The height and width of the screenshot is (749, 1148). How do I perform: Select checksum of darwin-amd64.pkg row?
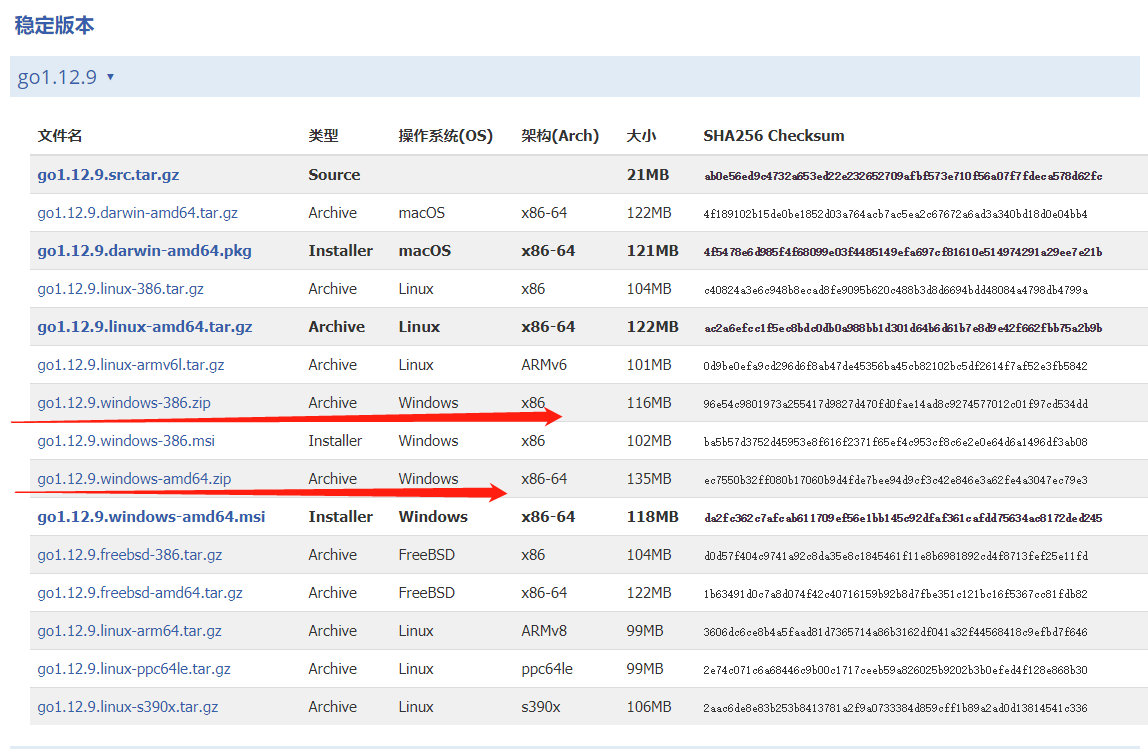pos(903,252)
